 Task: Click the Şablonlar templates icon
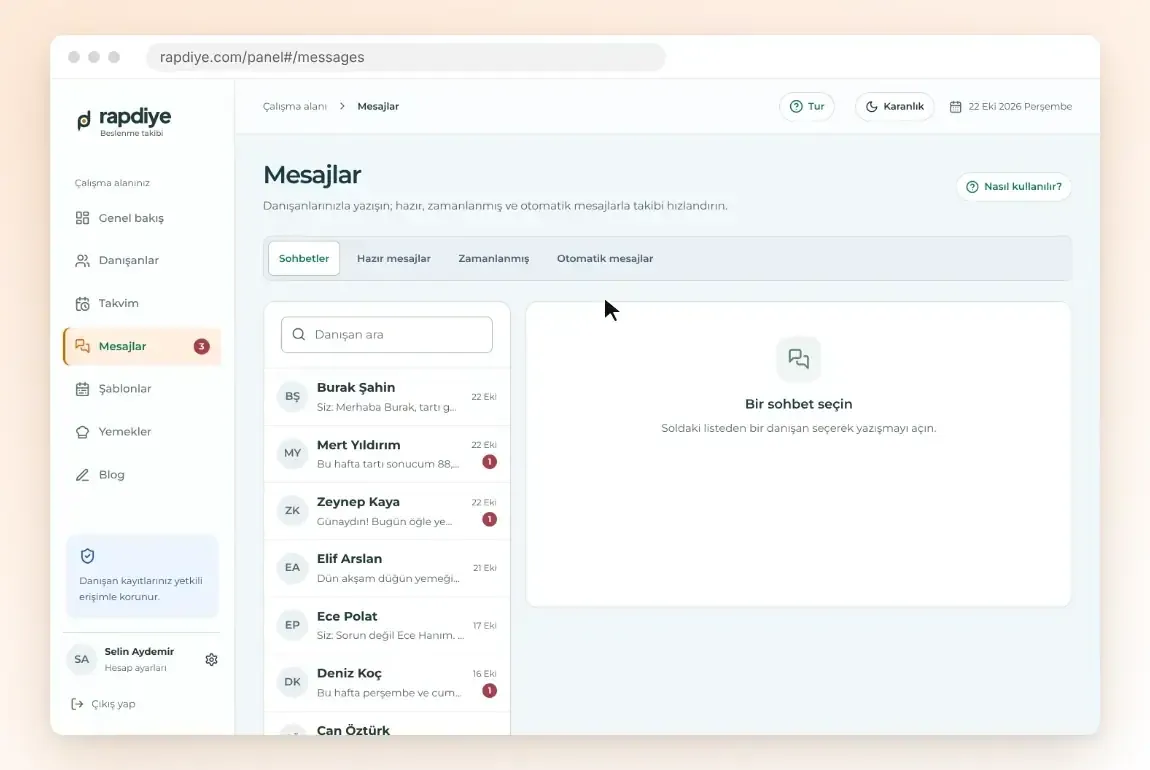[x=82, y=389]
